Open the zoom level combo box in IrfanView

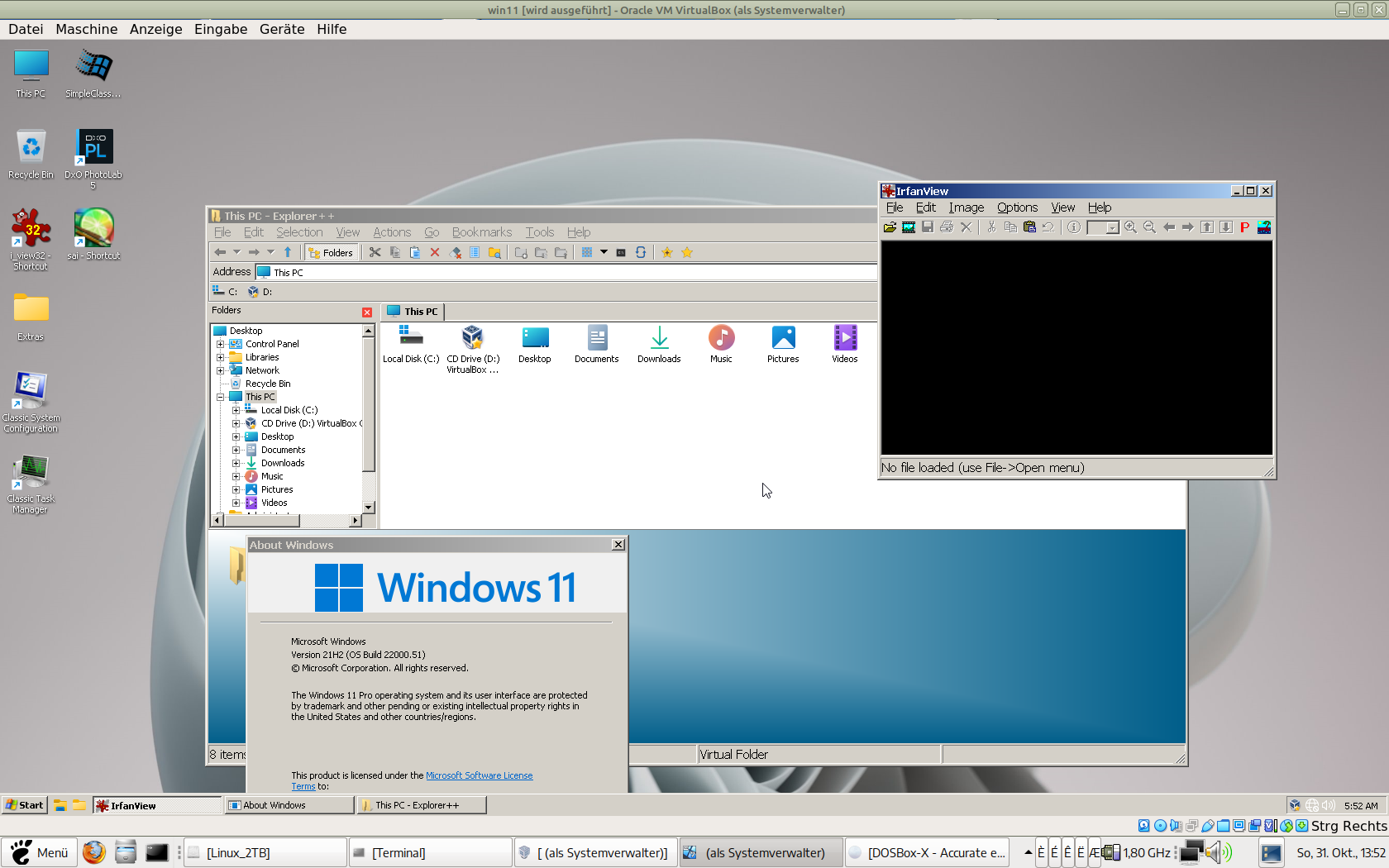tap(1103, 227)
